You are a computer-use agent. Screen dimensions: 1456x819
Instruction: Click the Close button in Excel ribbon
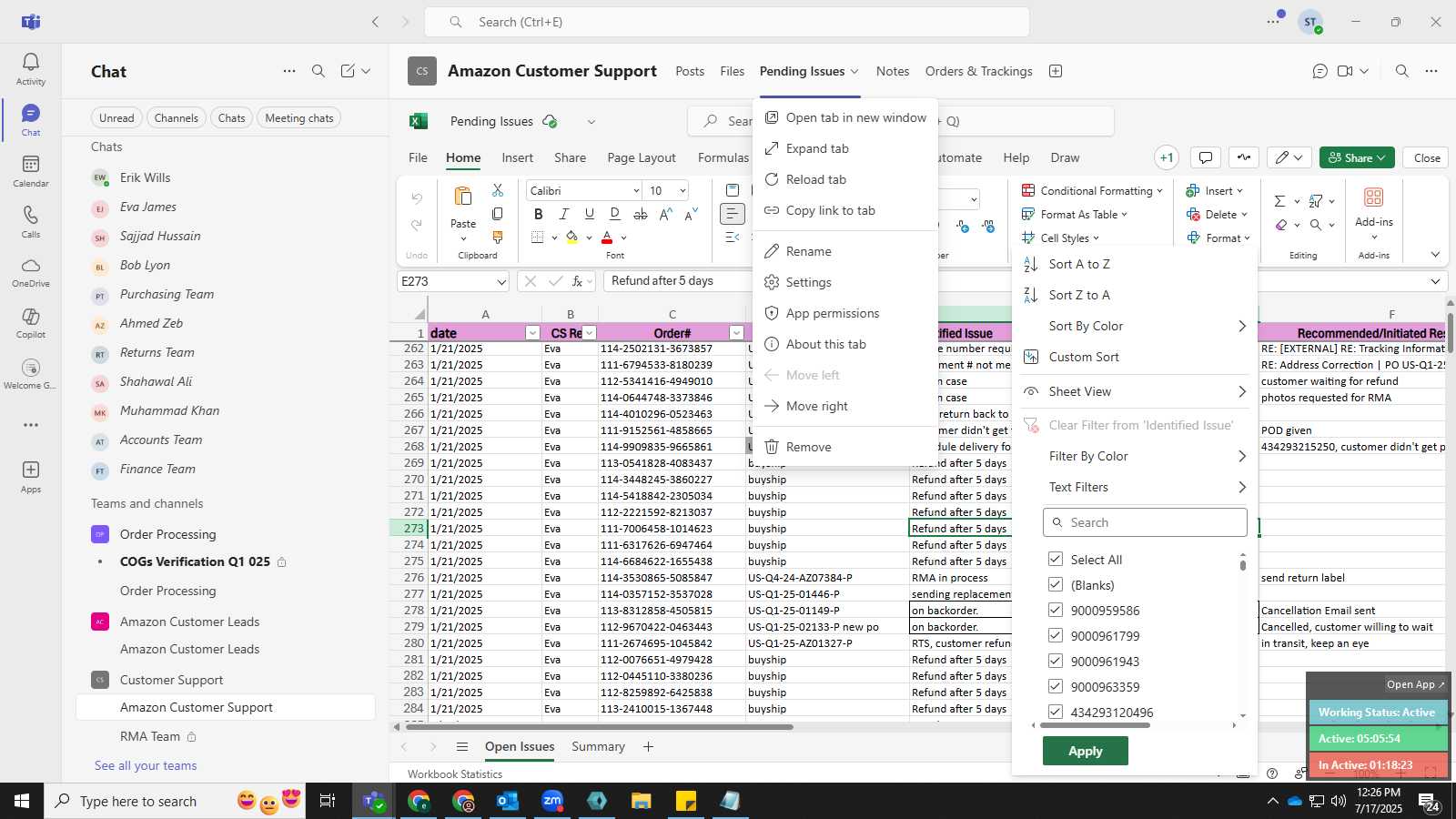1427,157
